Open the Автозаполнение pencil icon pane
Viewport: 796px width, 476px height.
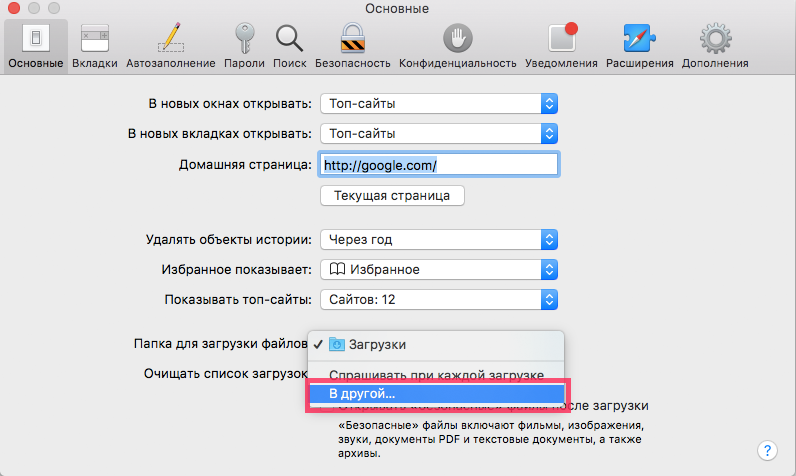pyautogui.click(x=171, y=45)
